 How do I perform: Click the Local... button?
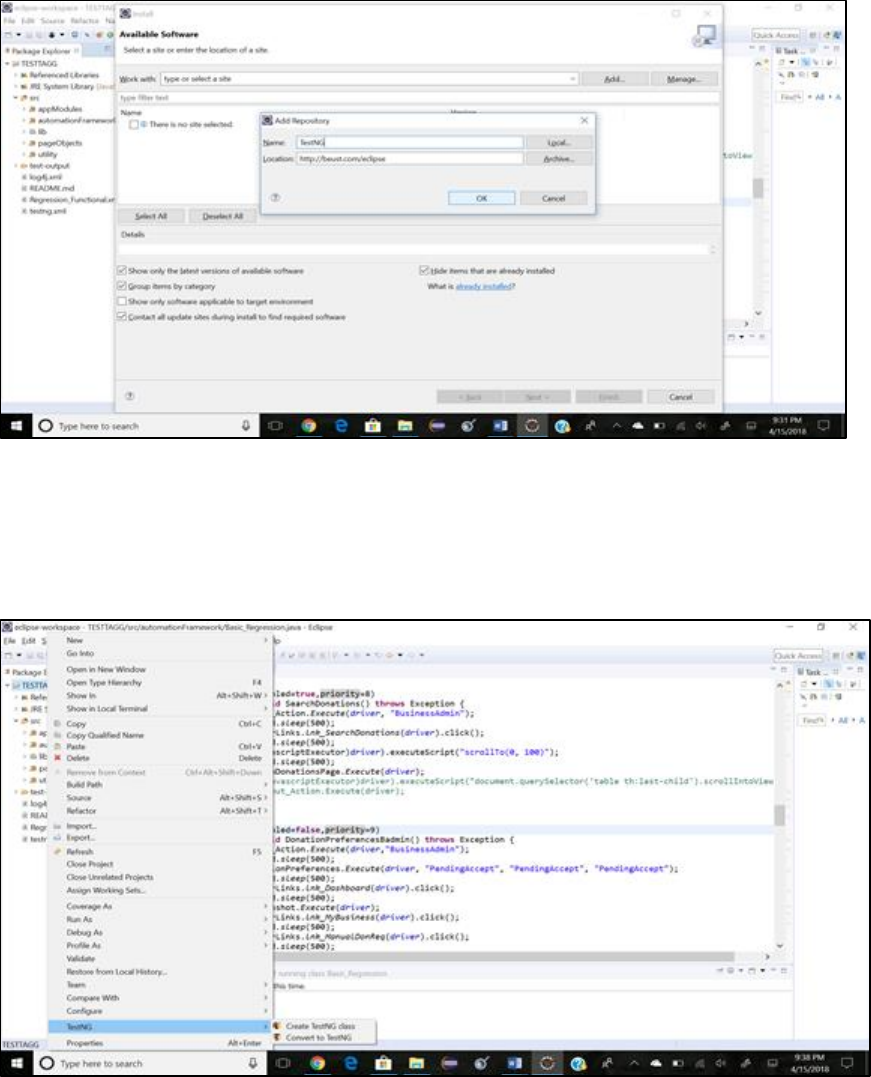[x=558, y=142]
